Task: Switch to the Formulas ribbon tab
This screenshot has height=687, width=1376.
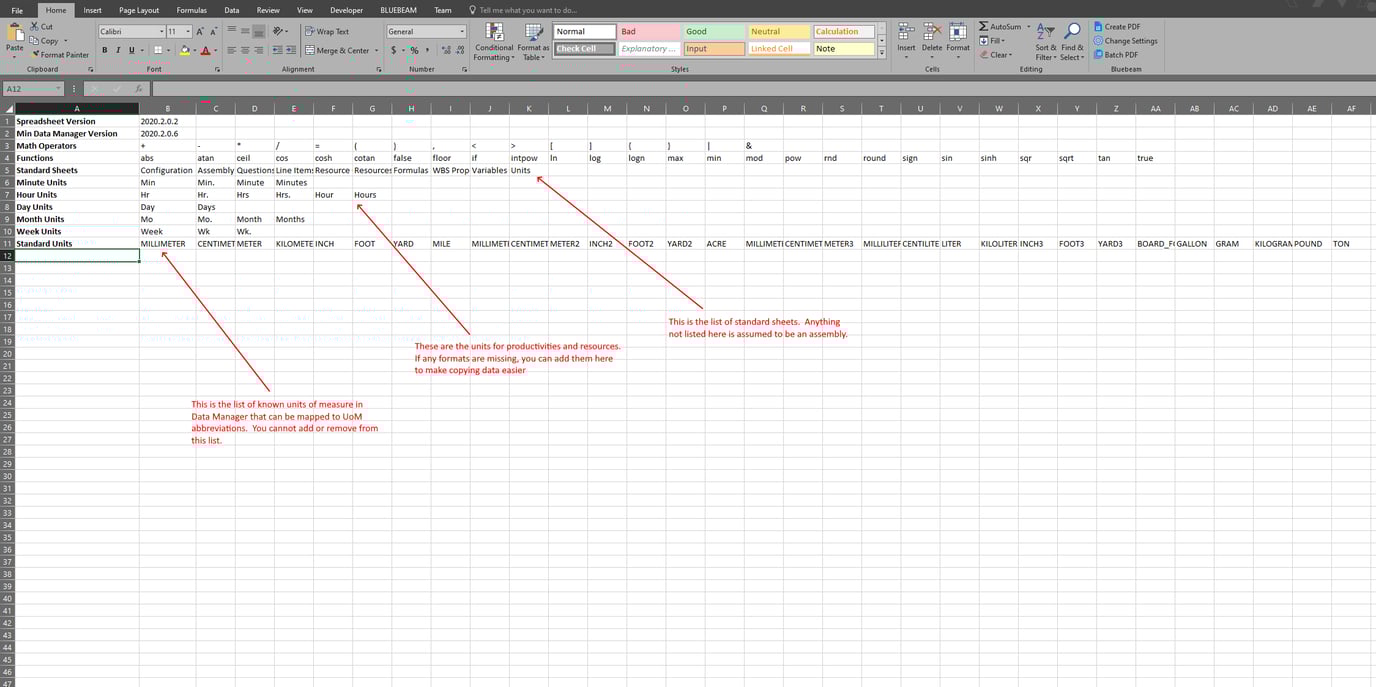Action: coord(191,9)
